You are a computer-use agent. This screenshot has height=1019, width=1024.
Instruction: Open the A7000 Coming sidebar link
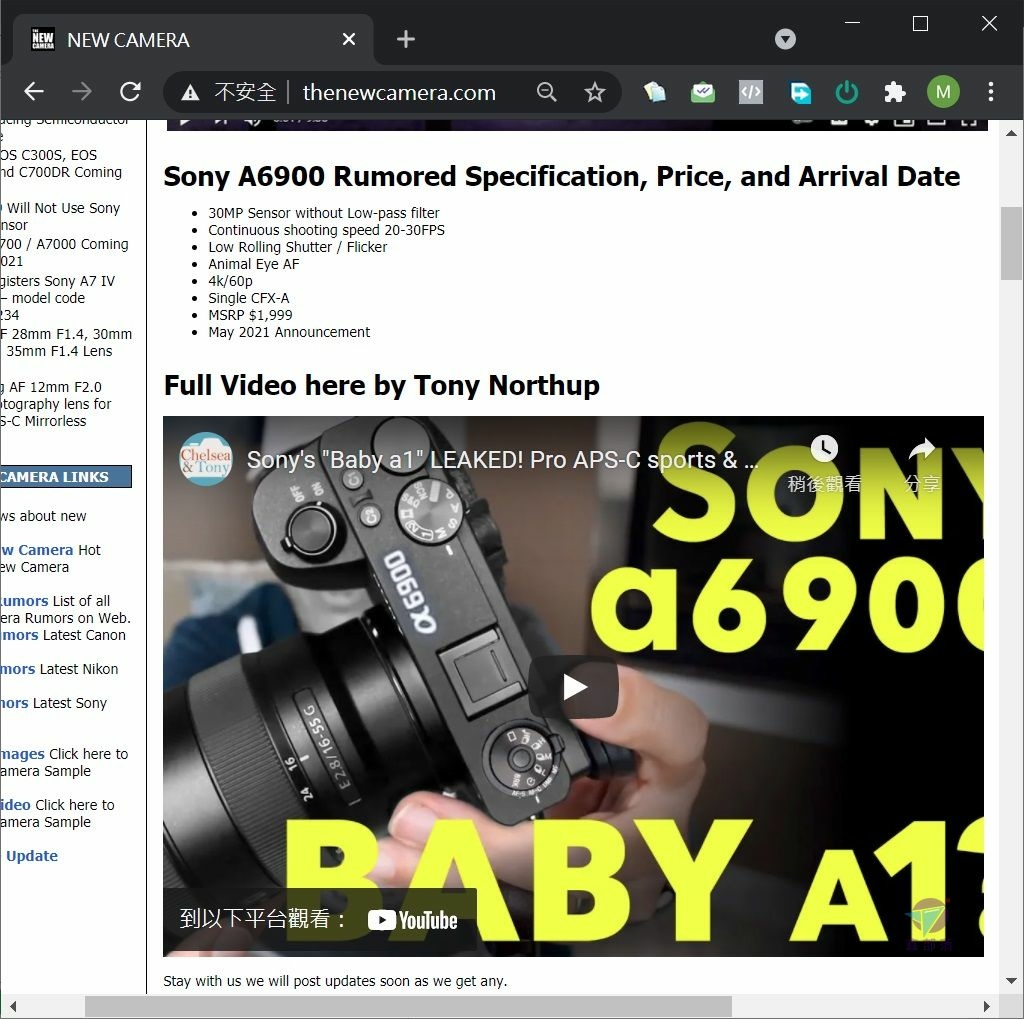pos(64,252)
